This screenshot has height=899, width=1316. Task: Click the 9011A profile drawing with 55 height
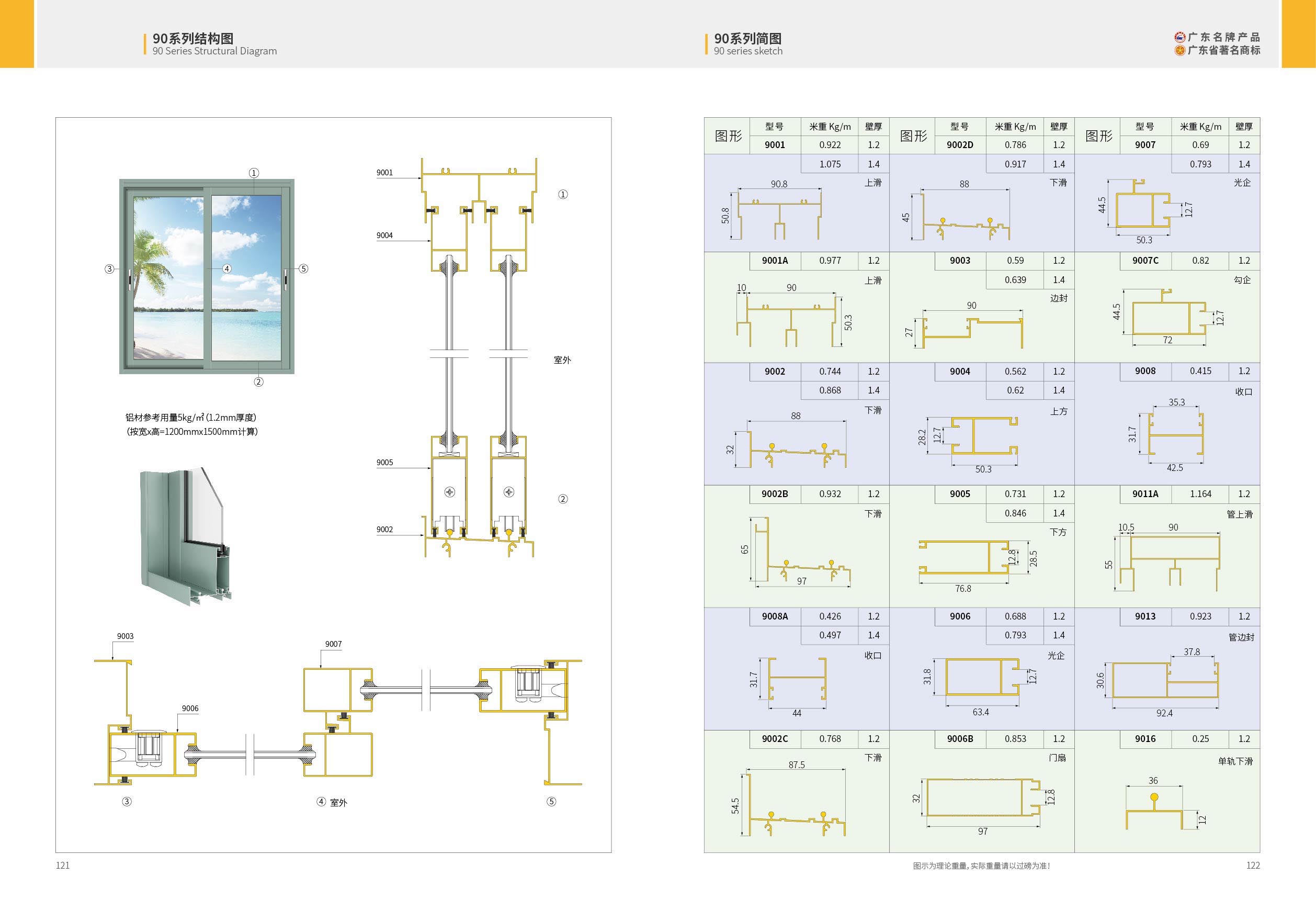[1163, 557]
